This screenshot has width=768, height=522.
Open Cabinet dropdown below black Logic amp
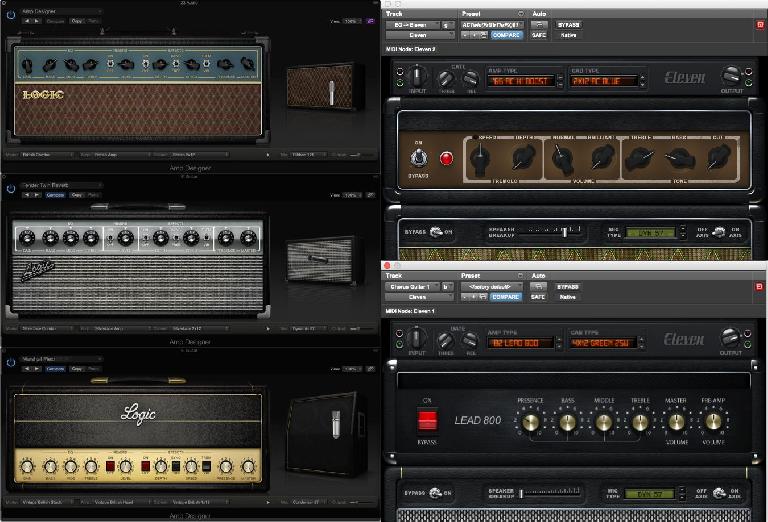[199, 502]
